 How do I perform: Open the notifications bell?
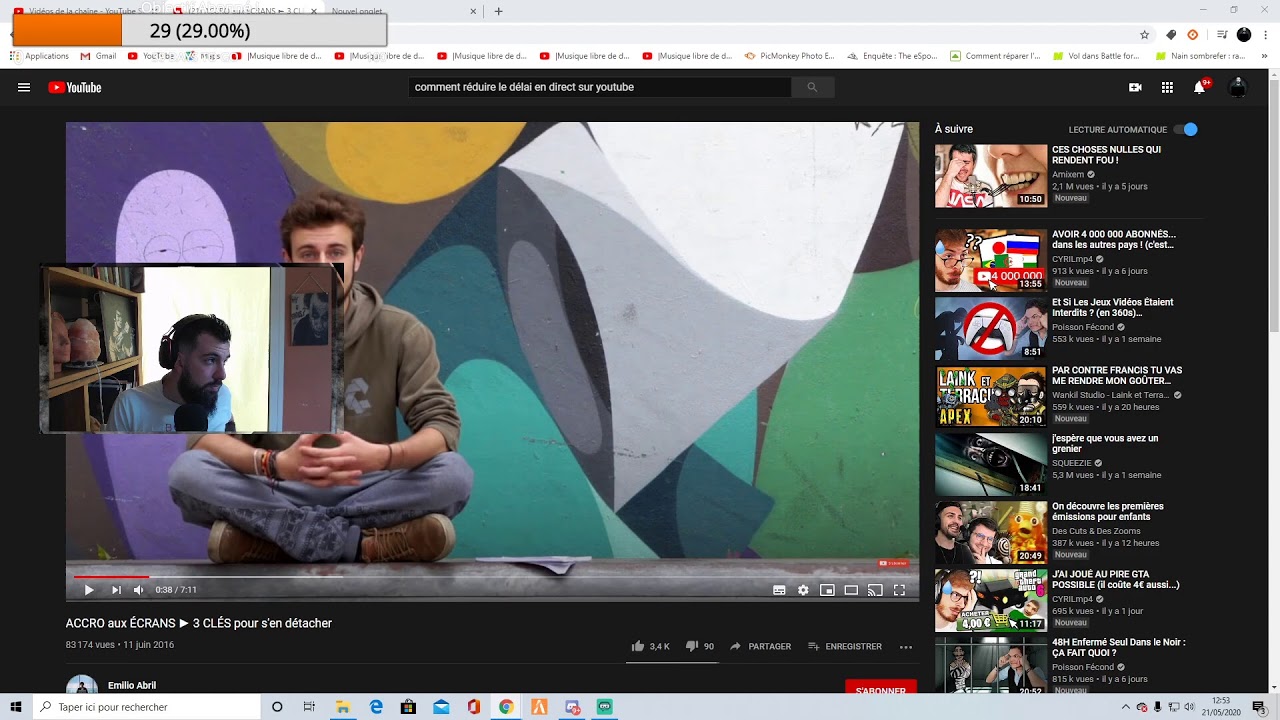1199,87
